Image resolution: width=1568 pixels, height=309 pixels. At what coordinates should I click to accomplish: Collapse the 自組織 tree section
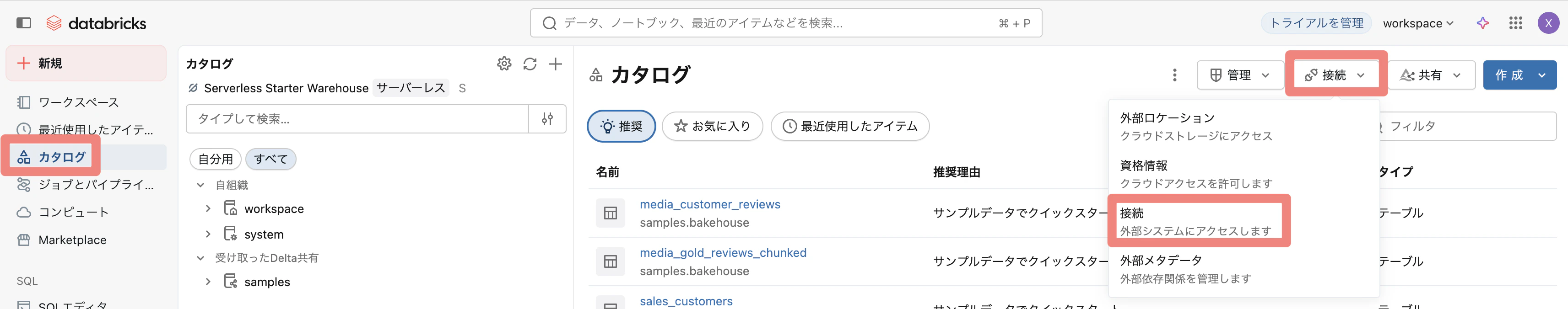coord(200,185)
